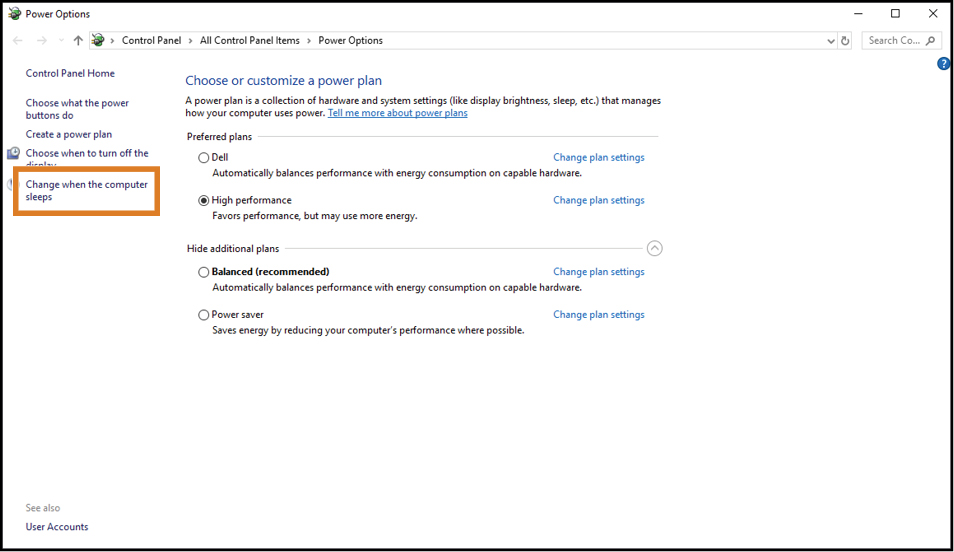The width and height of the screenshot is (954, 552).
Task: Open recent locations dropdown arrow
Action: coord(61,41)
